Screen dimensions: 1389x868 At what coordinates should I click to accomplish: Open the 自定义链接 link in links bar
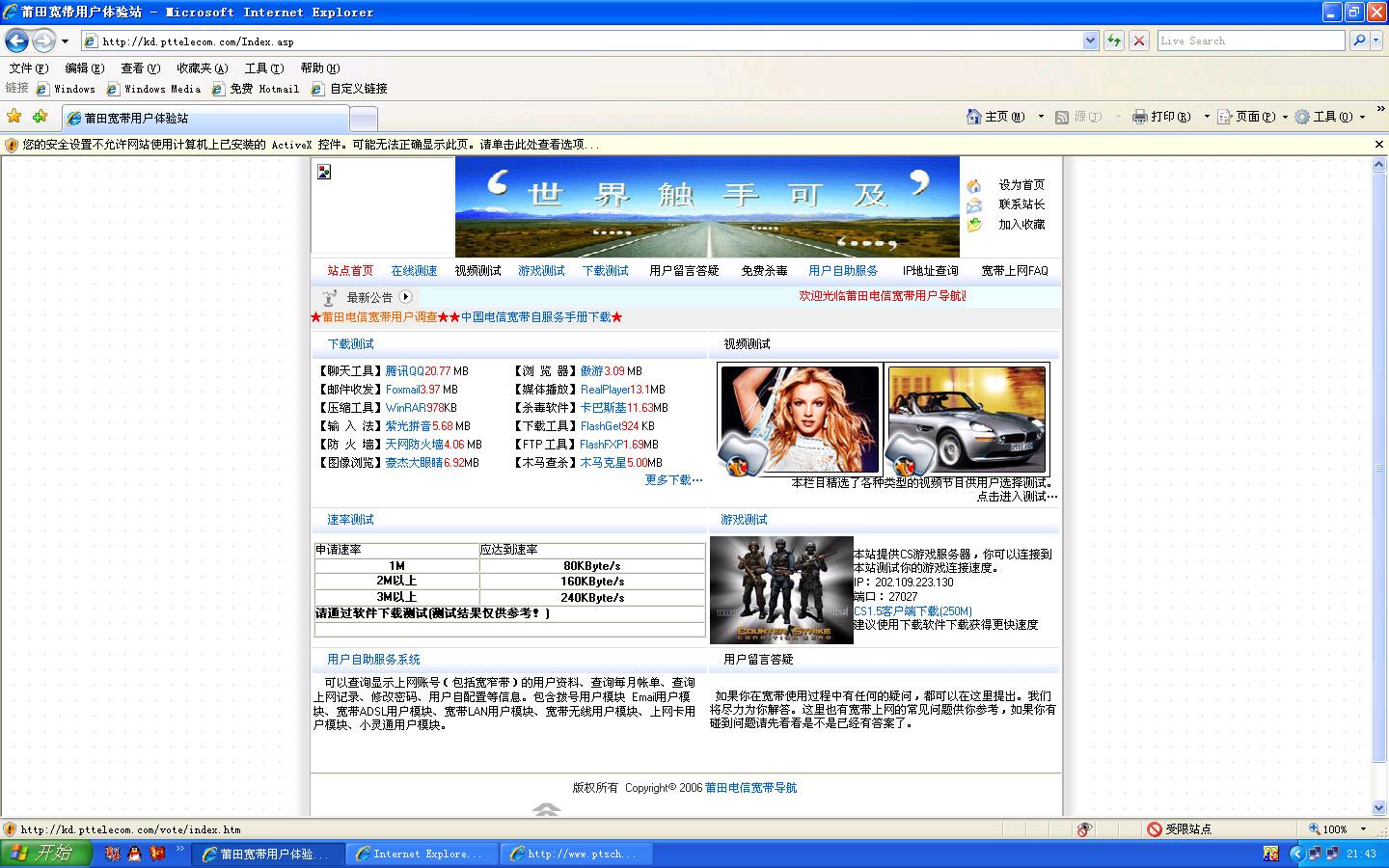tap(349, 89)
